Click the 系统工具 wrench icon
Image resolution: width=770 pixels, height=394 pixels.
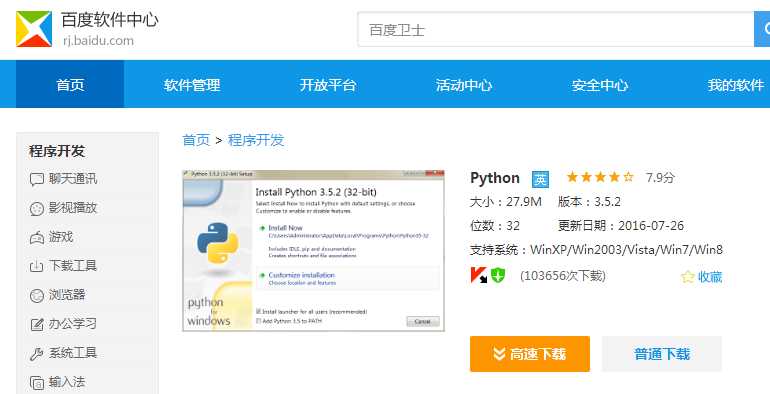(x=37, y=354)
